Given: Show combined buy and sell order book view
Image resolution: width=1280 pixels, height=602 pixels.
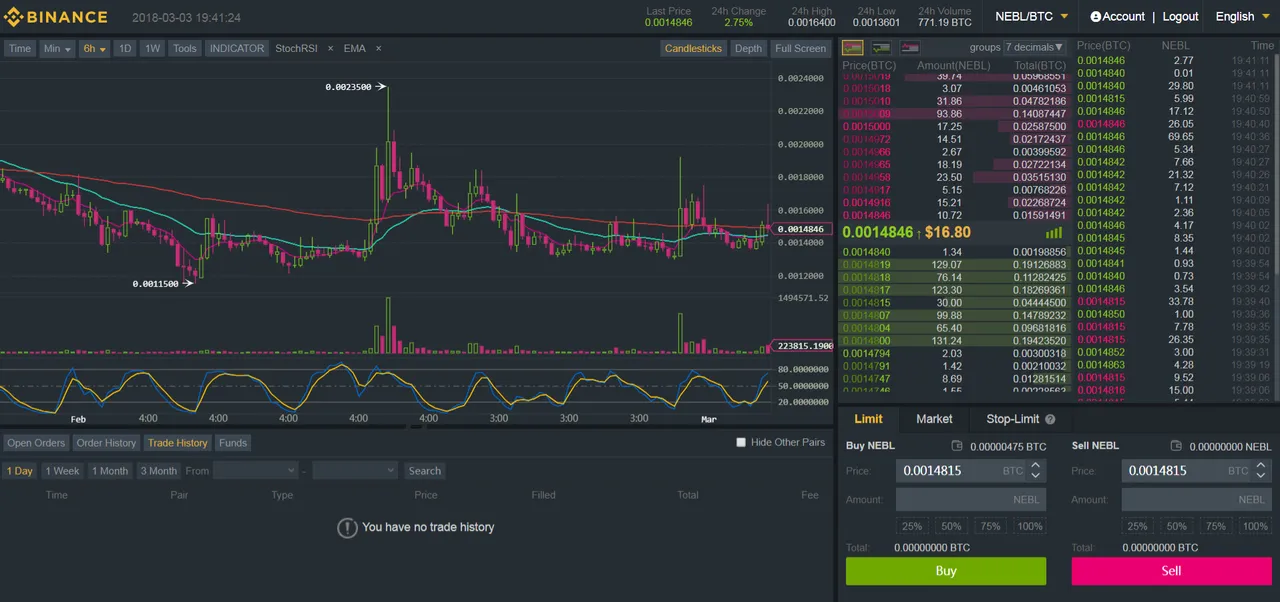Looking at the screenshot, I should click(853, 47).
